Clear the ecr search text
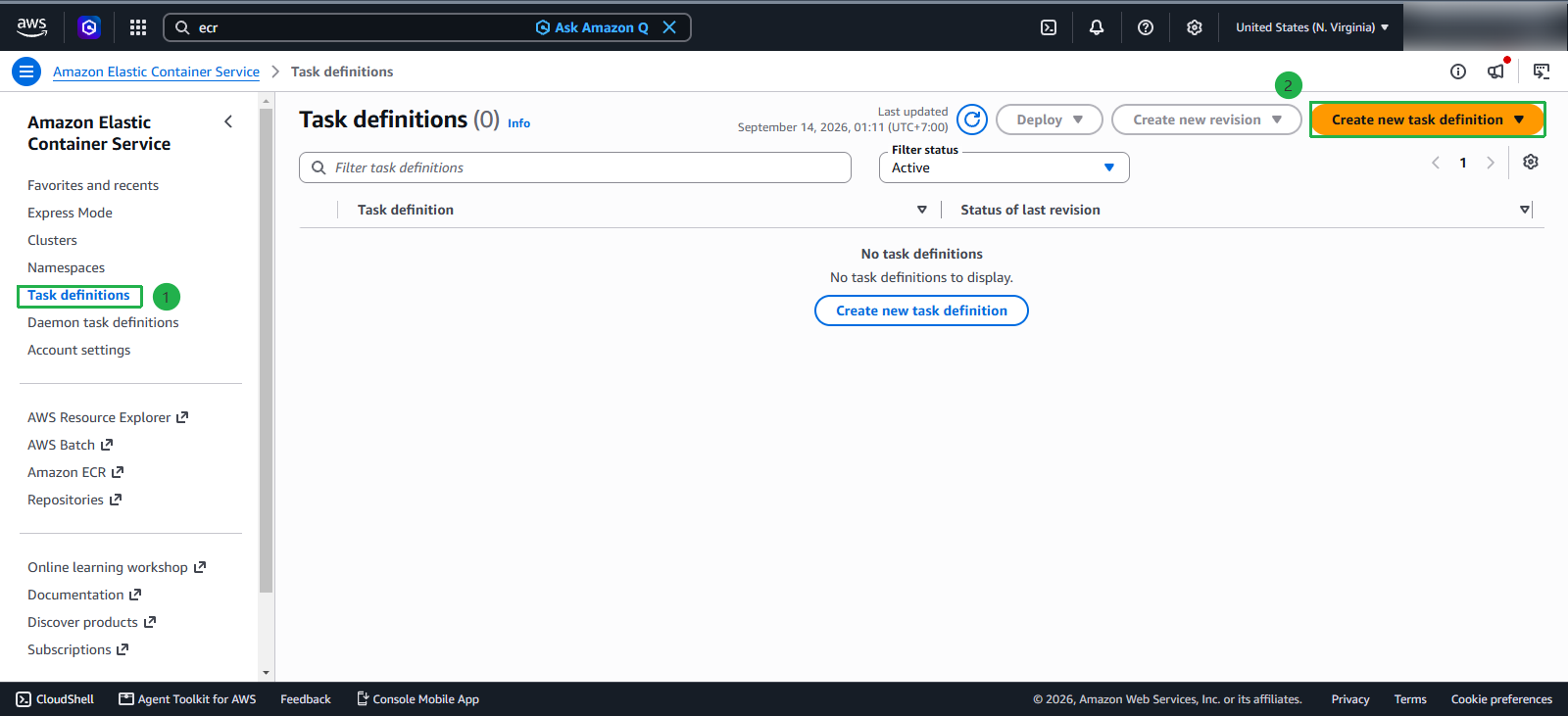 pos(669,27)
